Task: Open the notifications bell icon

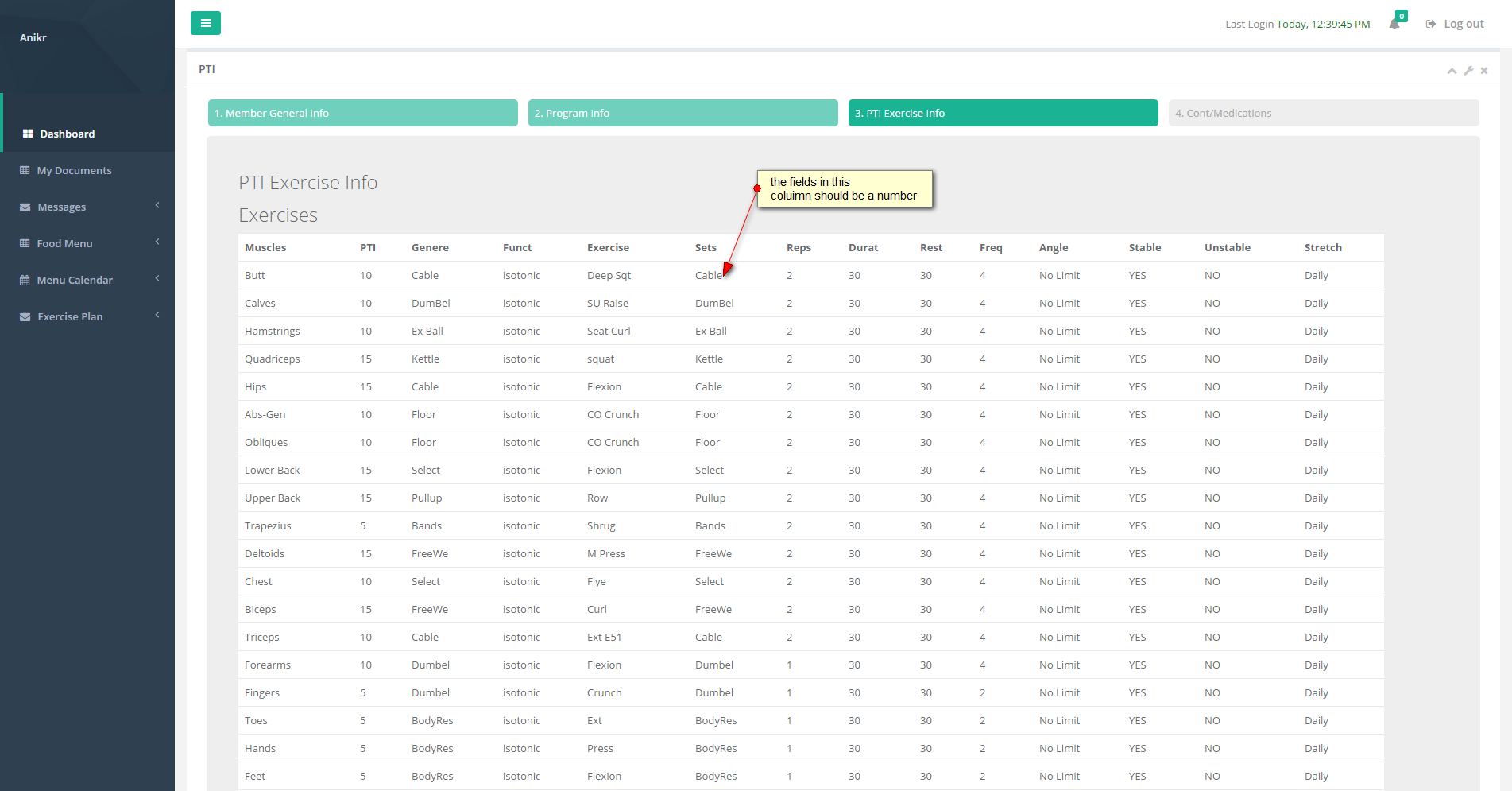Action: pyautogui.click(x=1394, y=24)
